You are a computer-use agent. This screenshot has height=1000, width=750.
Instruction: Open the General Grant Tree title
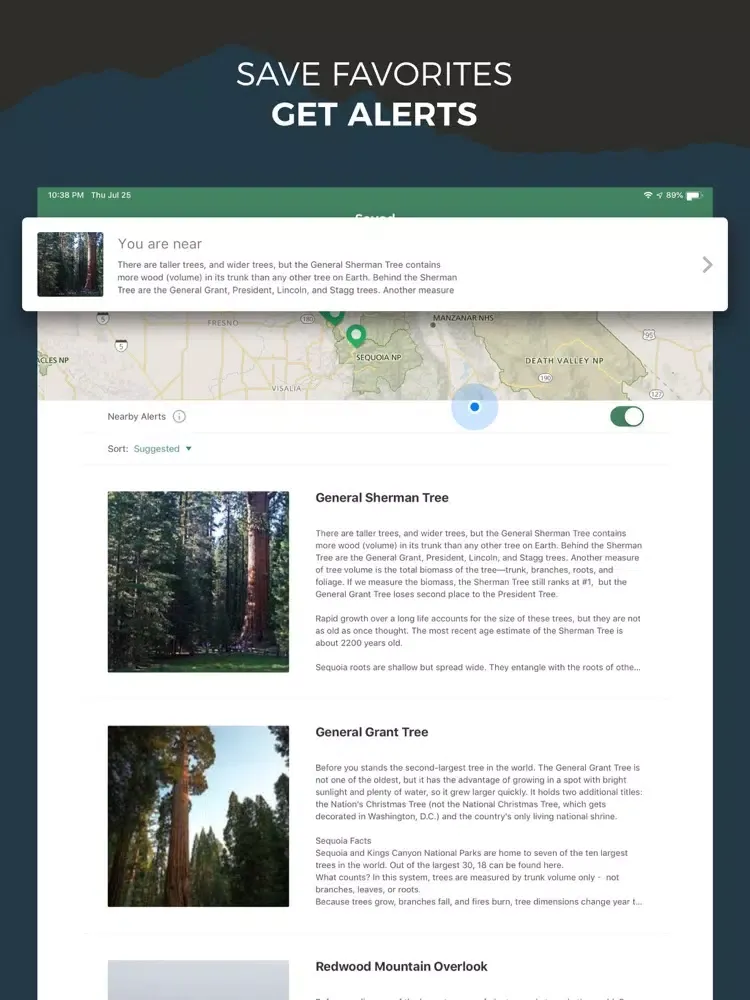pyautogui.click(x=372, y=732)
